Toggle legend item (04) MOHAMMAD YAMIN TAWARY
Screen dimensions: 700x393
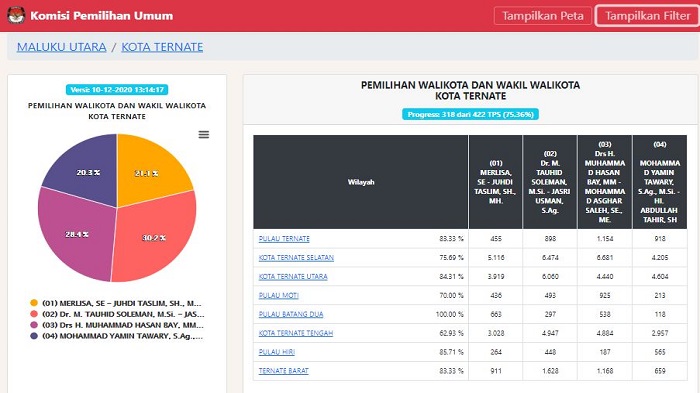(116, 336)
